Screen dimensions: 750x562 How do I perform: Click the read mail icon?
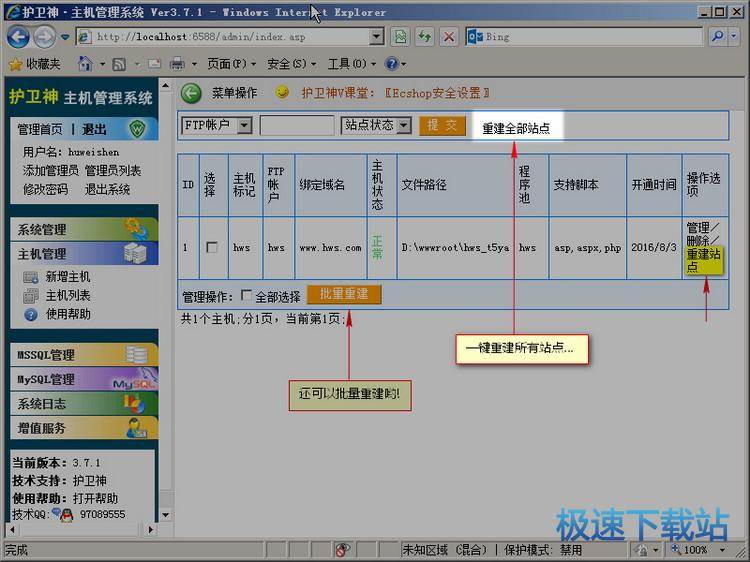154,64
